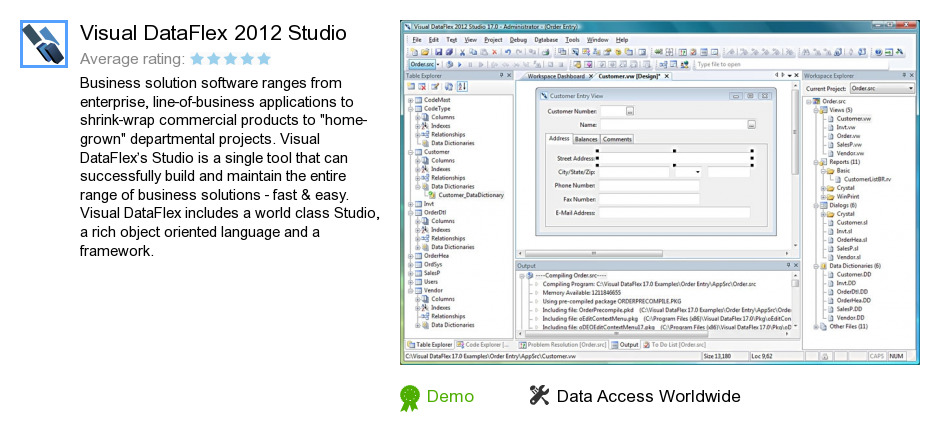Open the Tools menu
940x442 pixels.
pos(573,40)
